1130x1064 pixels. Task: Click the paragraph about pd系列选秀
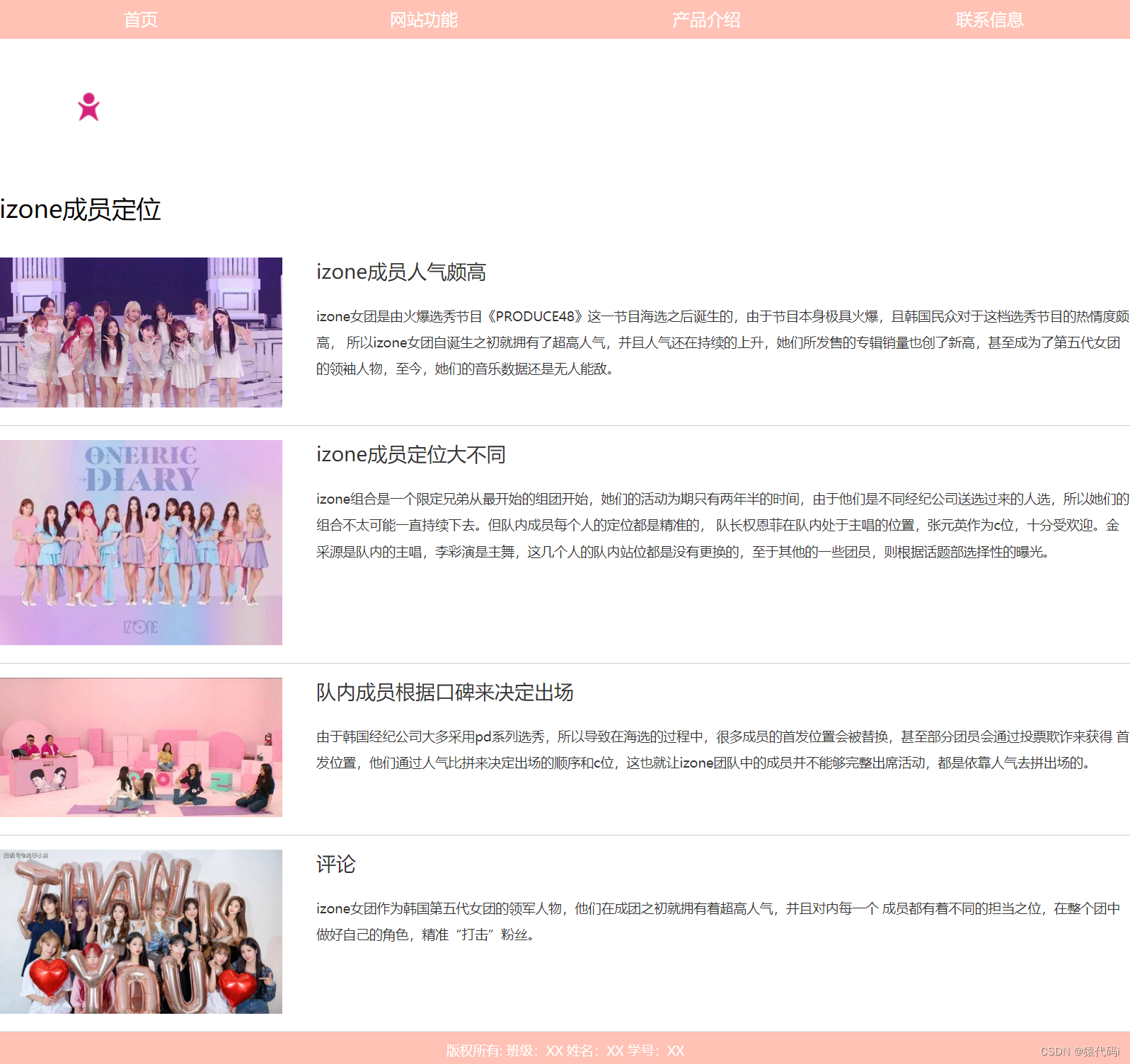pyautogui.click(x=722, y=750)
